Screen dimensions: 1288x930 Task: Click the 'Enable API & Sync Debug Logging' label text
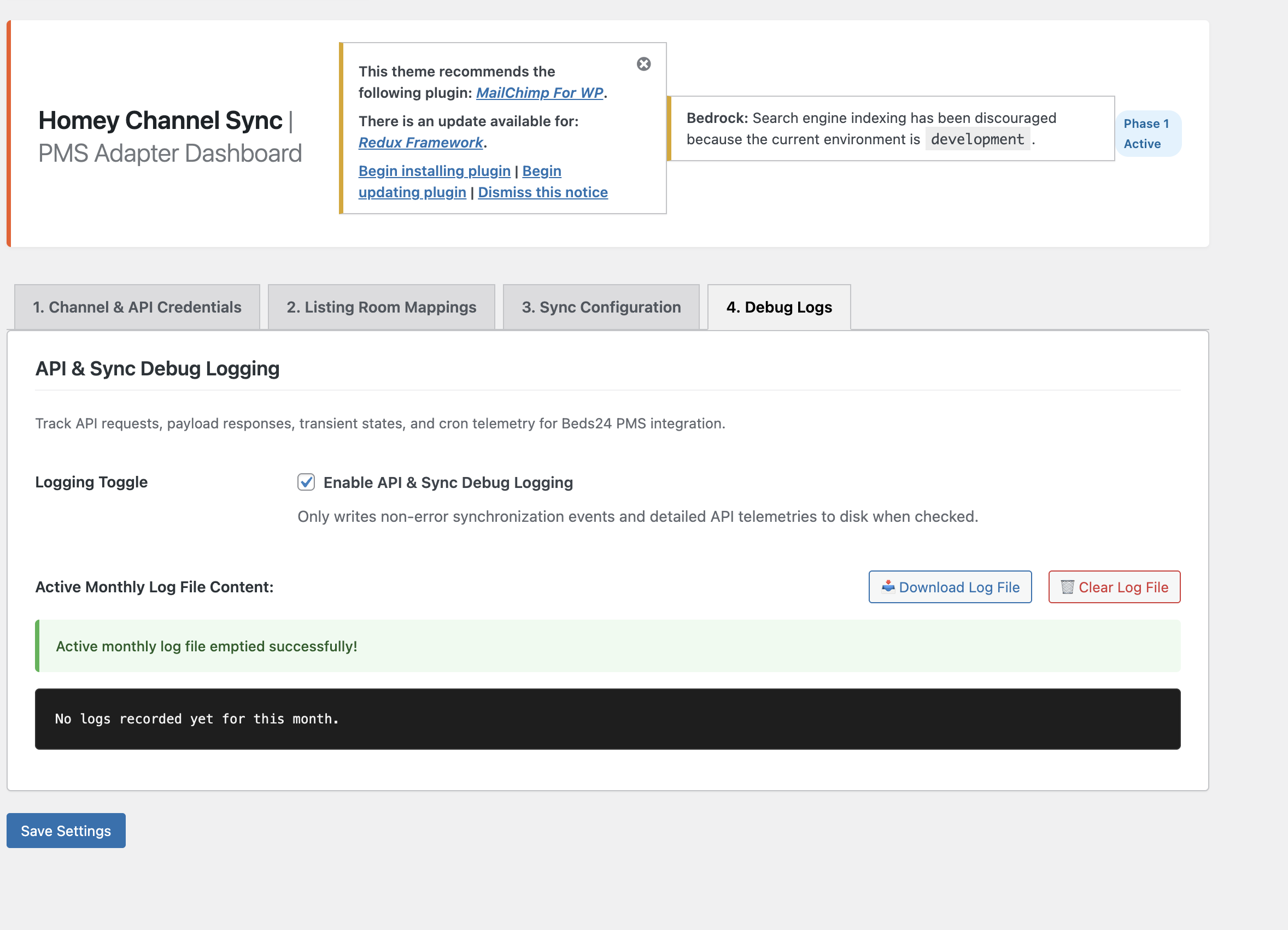point(448,482)
